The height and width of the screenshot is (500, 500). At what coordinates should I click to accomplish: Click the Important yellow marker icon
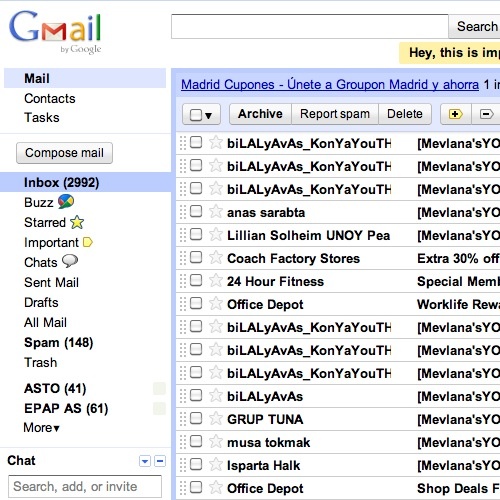88,242
